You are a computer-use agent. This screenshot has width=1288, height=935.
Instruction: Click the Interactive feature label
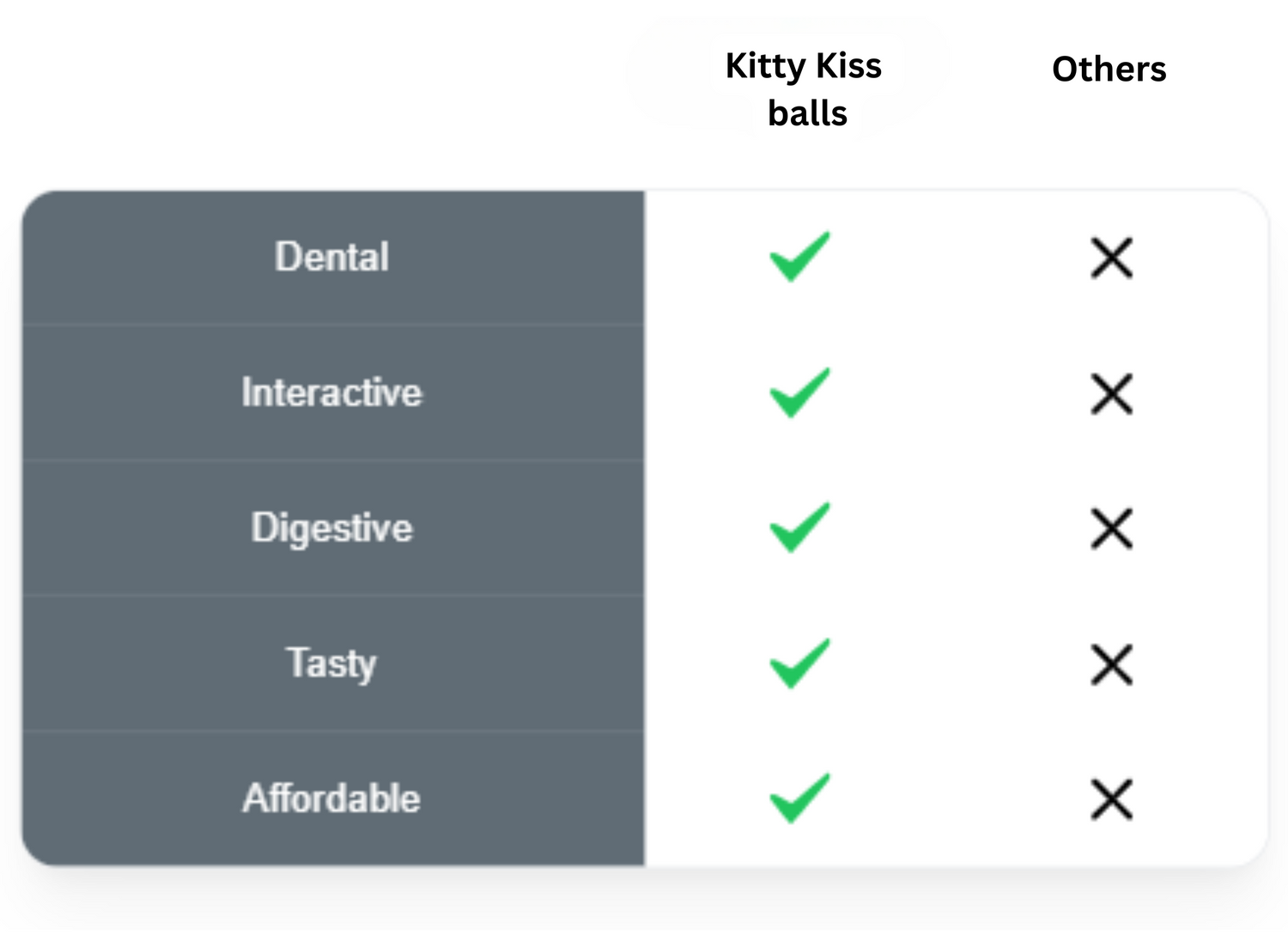[331, 392]
